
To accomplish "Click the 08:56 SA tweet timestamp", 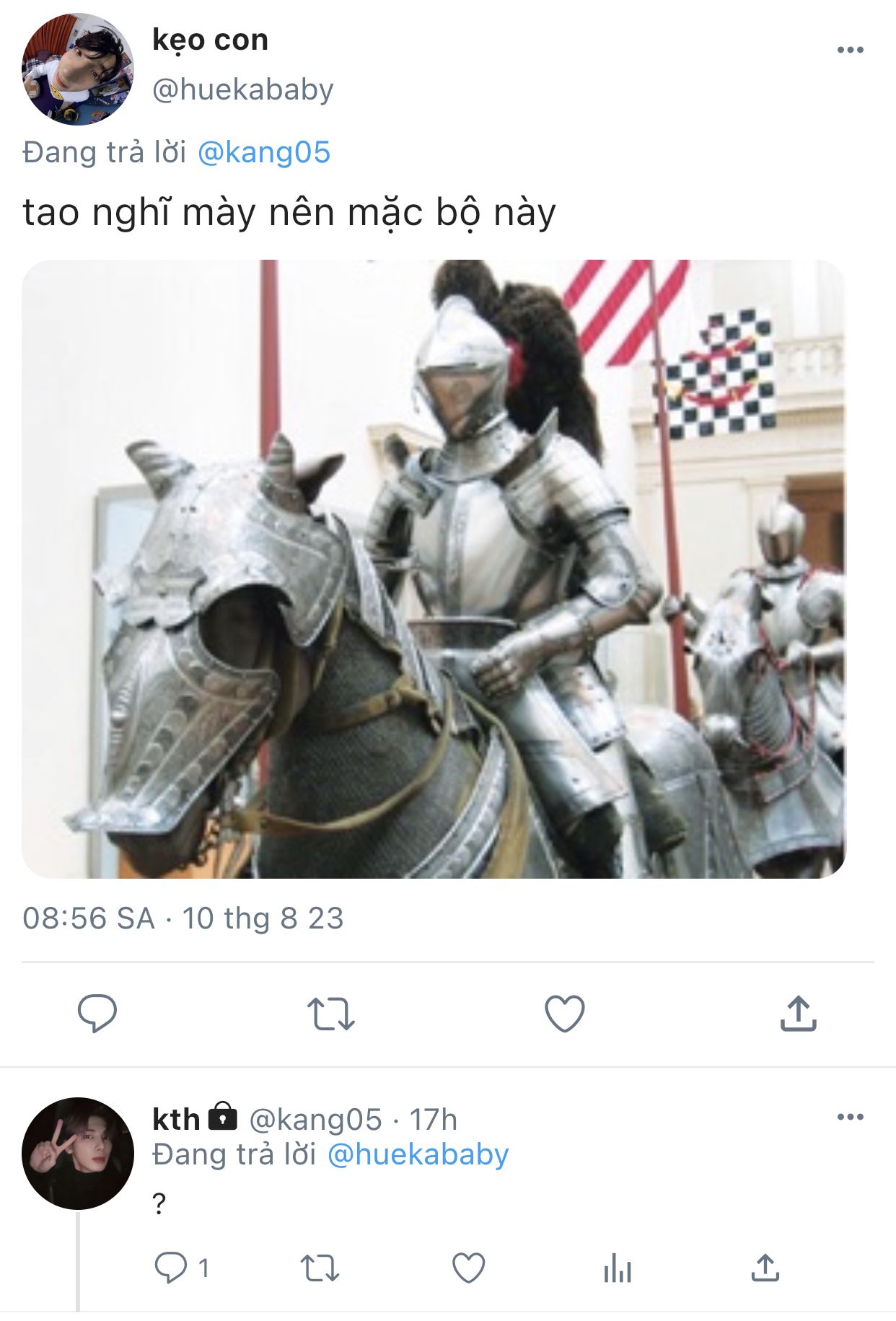I will (89, 918).
